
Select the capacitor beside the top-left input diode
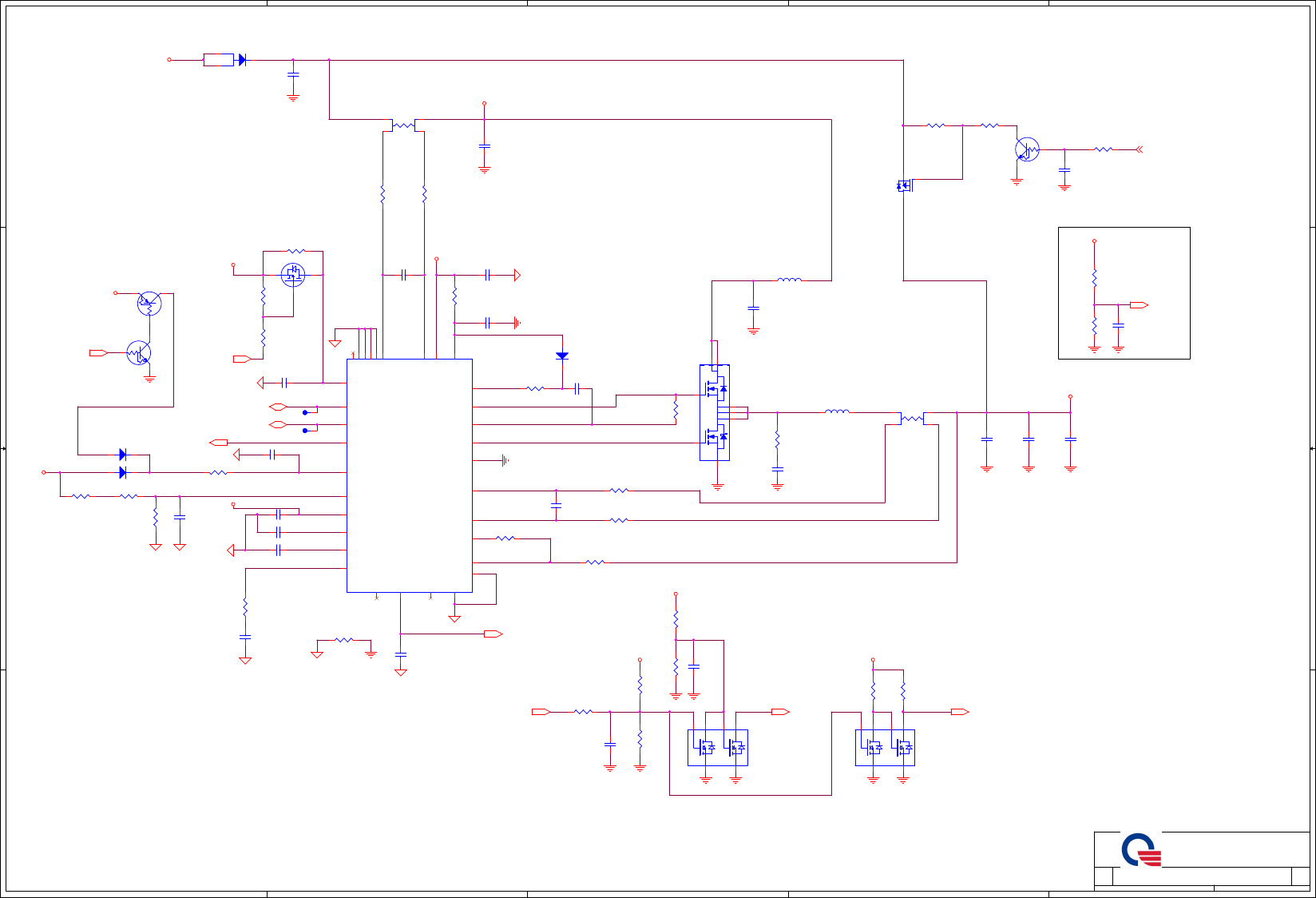coord(293,74)
